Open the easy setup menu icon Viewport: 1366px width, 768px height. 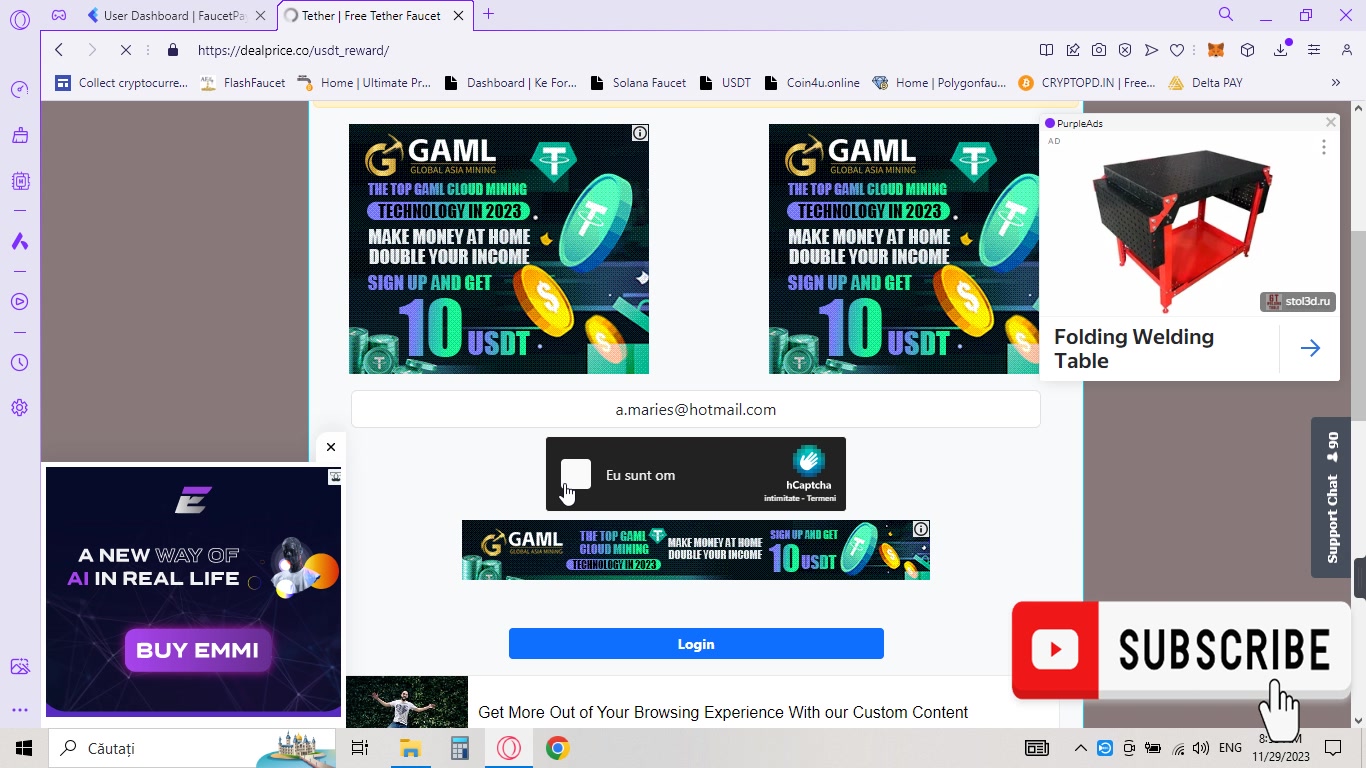tap(1314, 50)
